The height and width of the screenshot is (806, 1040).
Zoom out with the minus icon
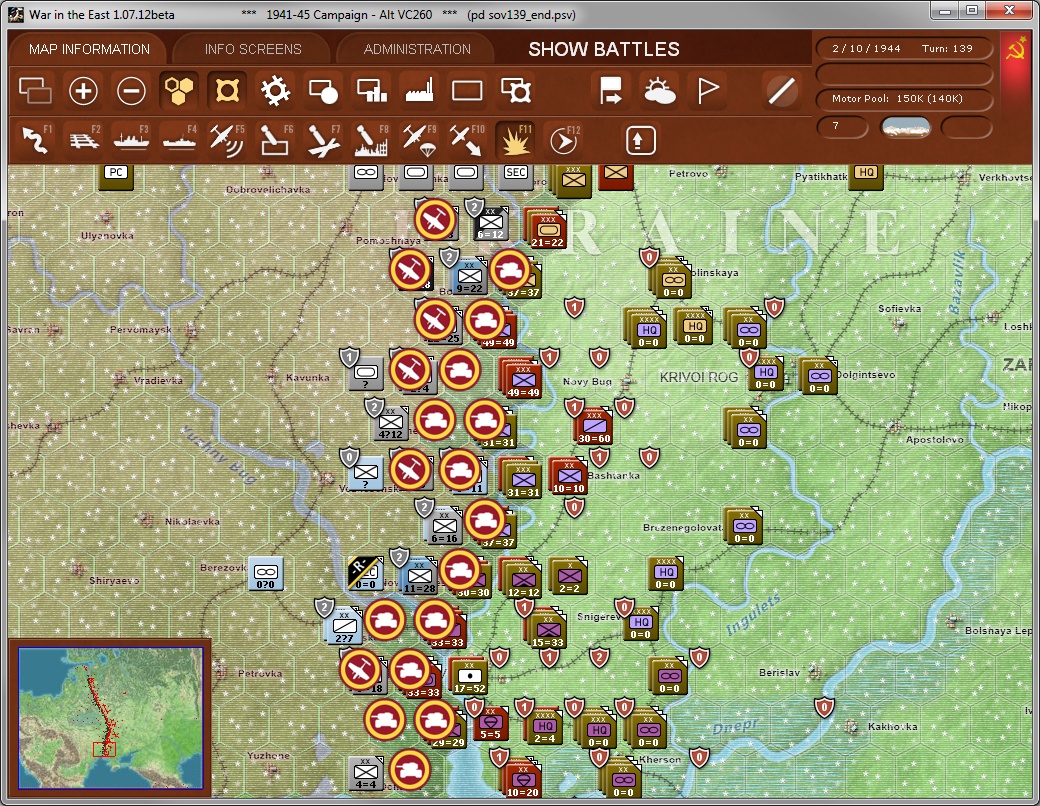pos(131,91)
